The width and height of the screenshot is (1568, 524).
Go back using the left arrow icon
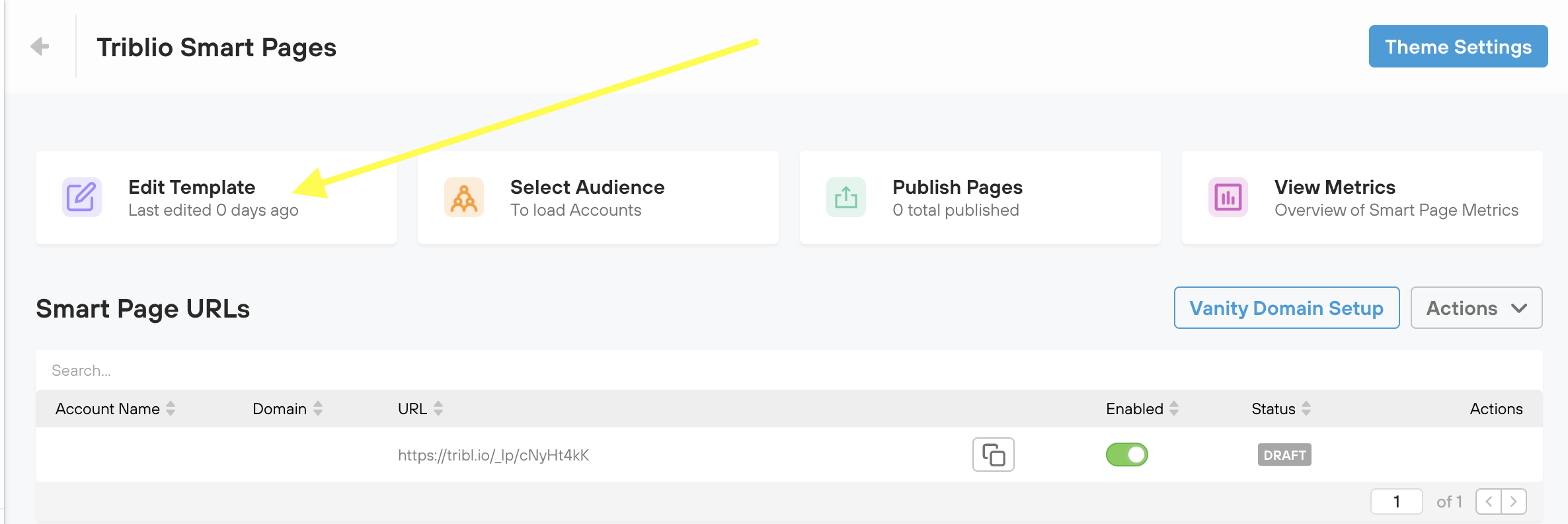point(40,46)
